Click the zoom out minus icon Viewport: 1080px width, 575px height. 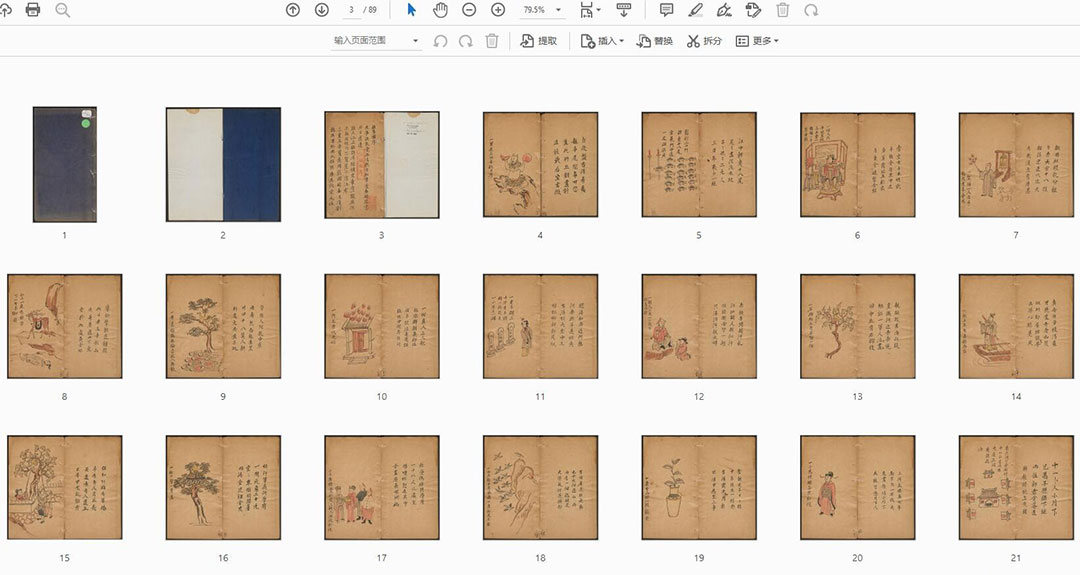click(x=469, y=10)
